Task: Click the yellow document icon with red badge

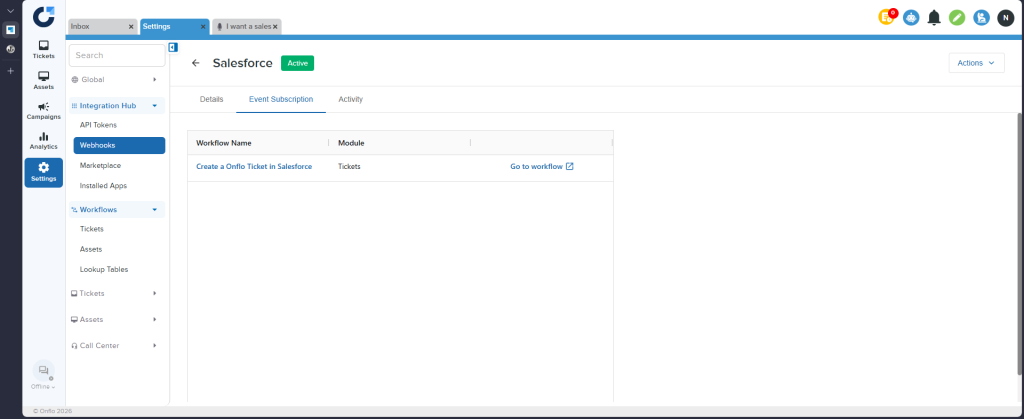Action: tap(887, 18)
